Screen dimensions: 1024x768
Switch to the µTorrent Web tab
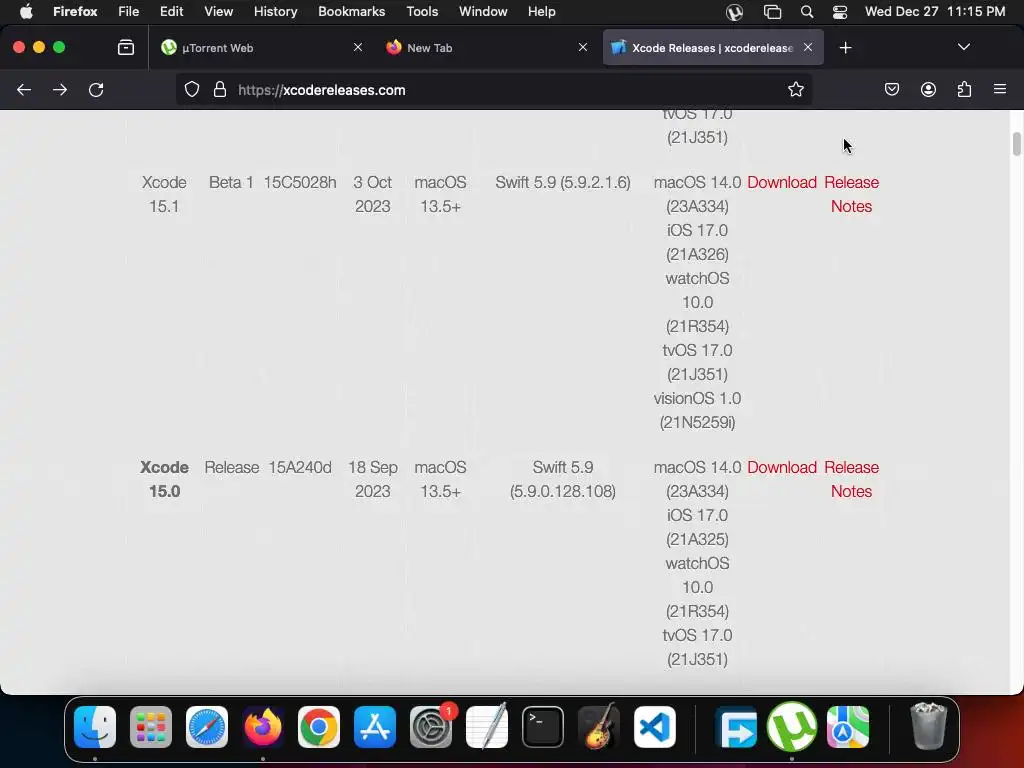click(261, 48)
